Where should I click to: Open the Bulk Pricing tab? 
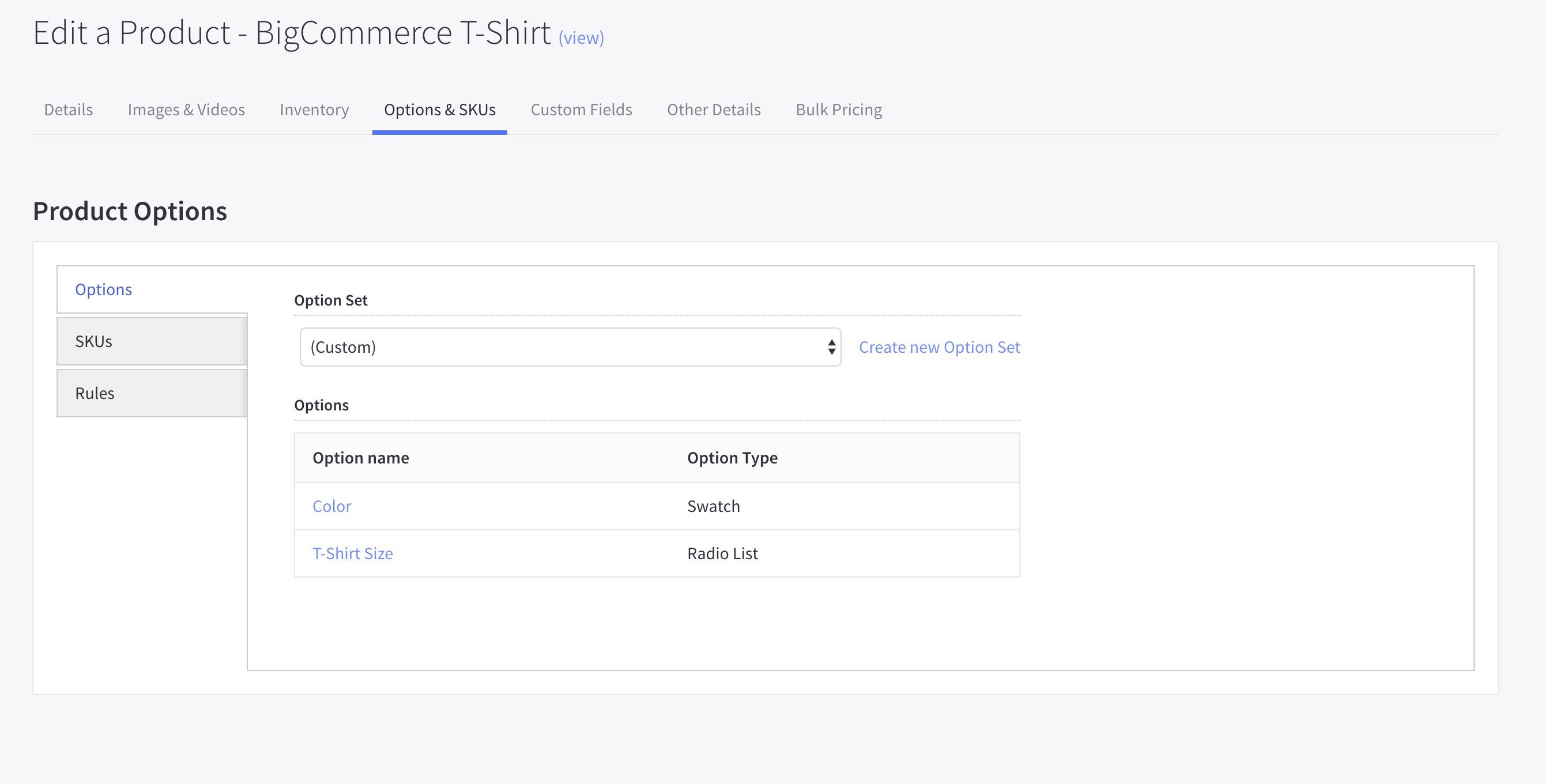pos(838,109)
